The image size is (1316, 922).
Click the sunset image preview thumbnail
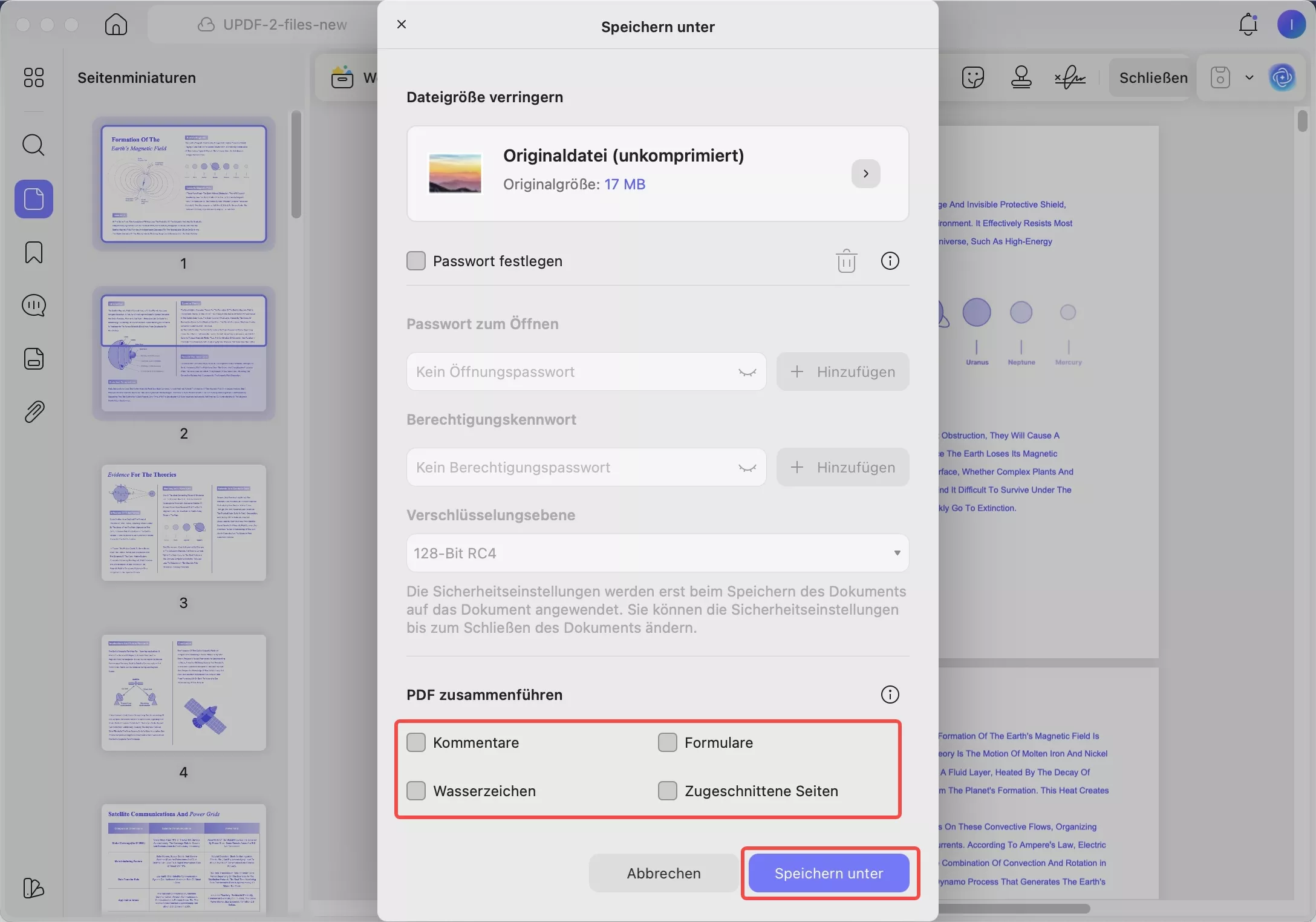[455, 174]
